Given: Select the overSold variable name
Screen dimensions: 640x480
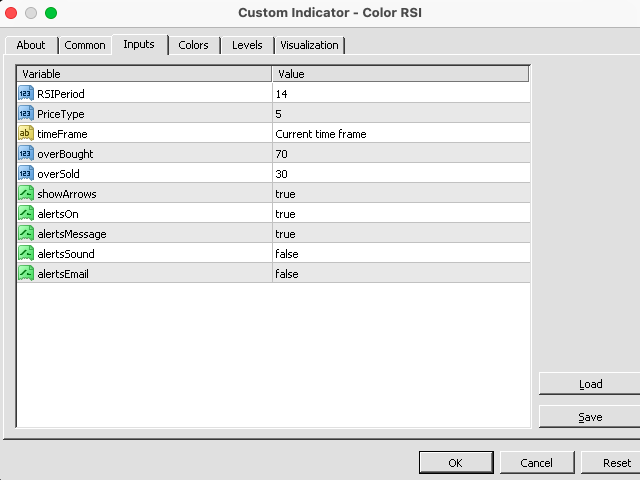Looking at the screenshot, I should point(58,174).
